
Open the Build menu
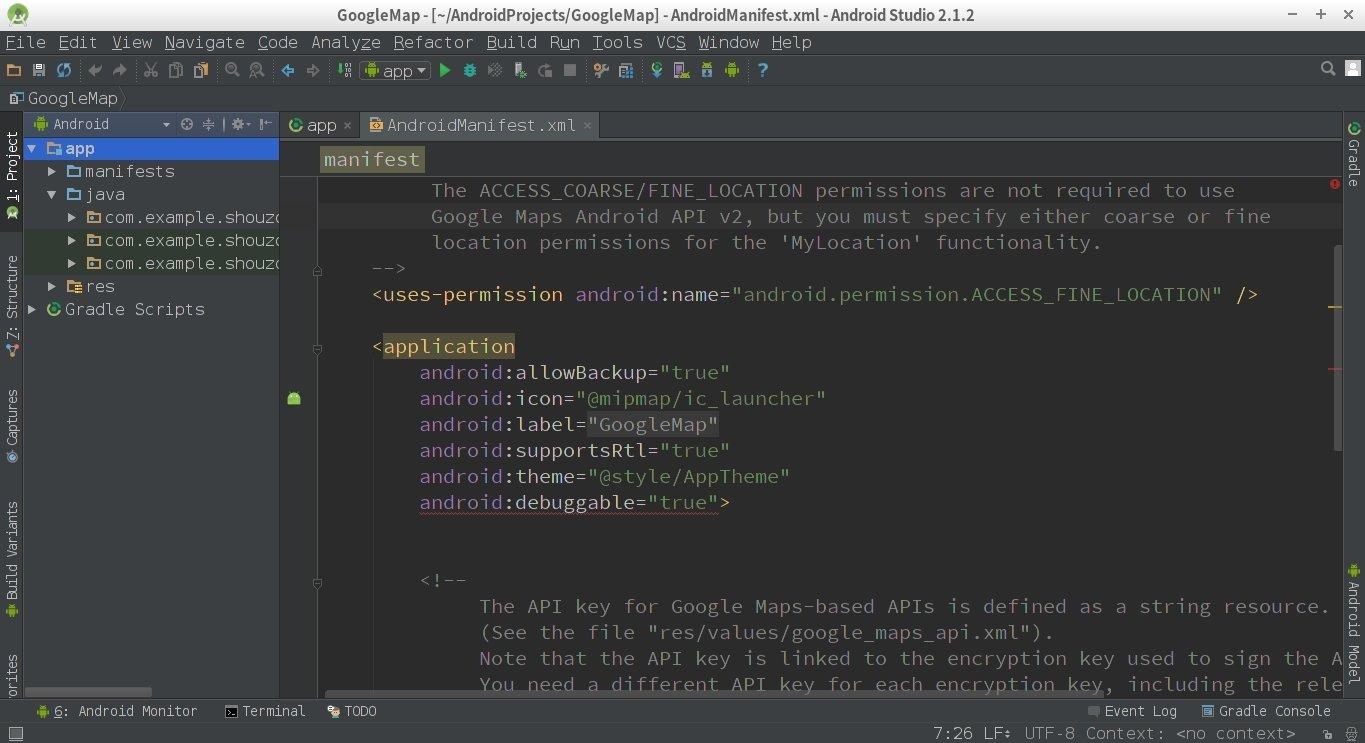click(x=512, y=42)
